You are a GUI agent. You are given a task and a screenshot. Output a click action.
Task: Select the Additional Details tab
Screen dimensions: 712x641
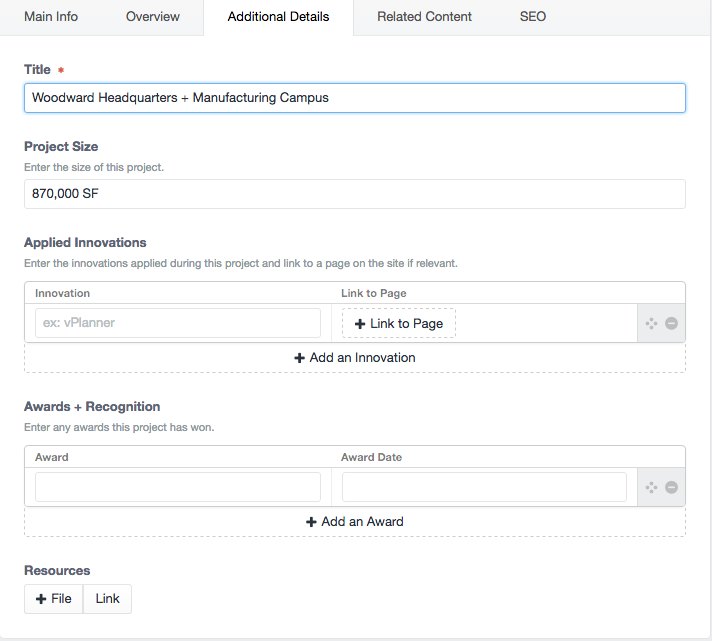(x=278, y=17)
